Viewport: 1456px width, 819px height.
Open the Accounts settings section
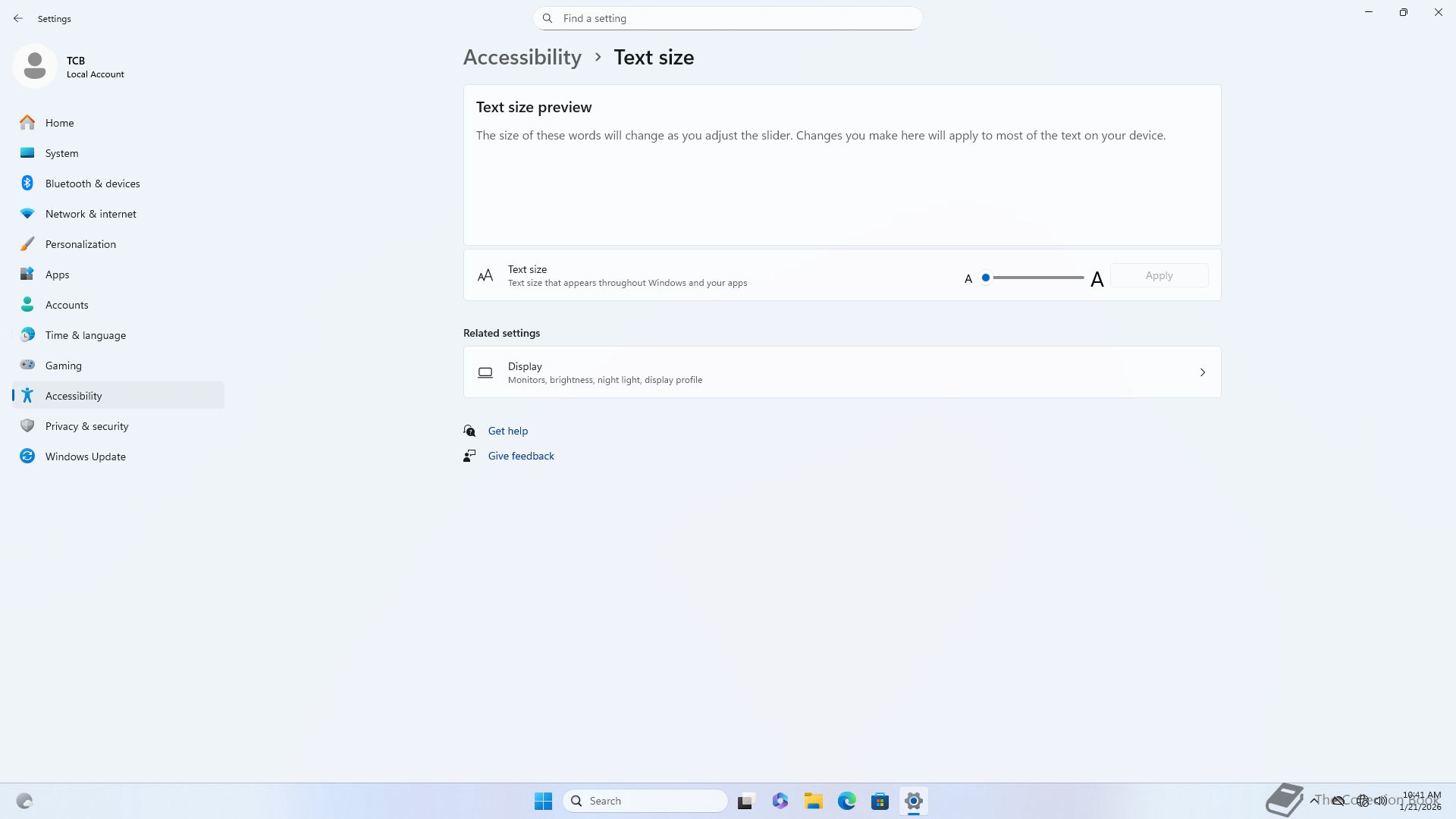tap(67, 305)
